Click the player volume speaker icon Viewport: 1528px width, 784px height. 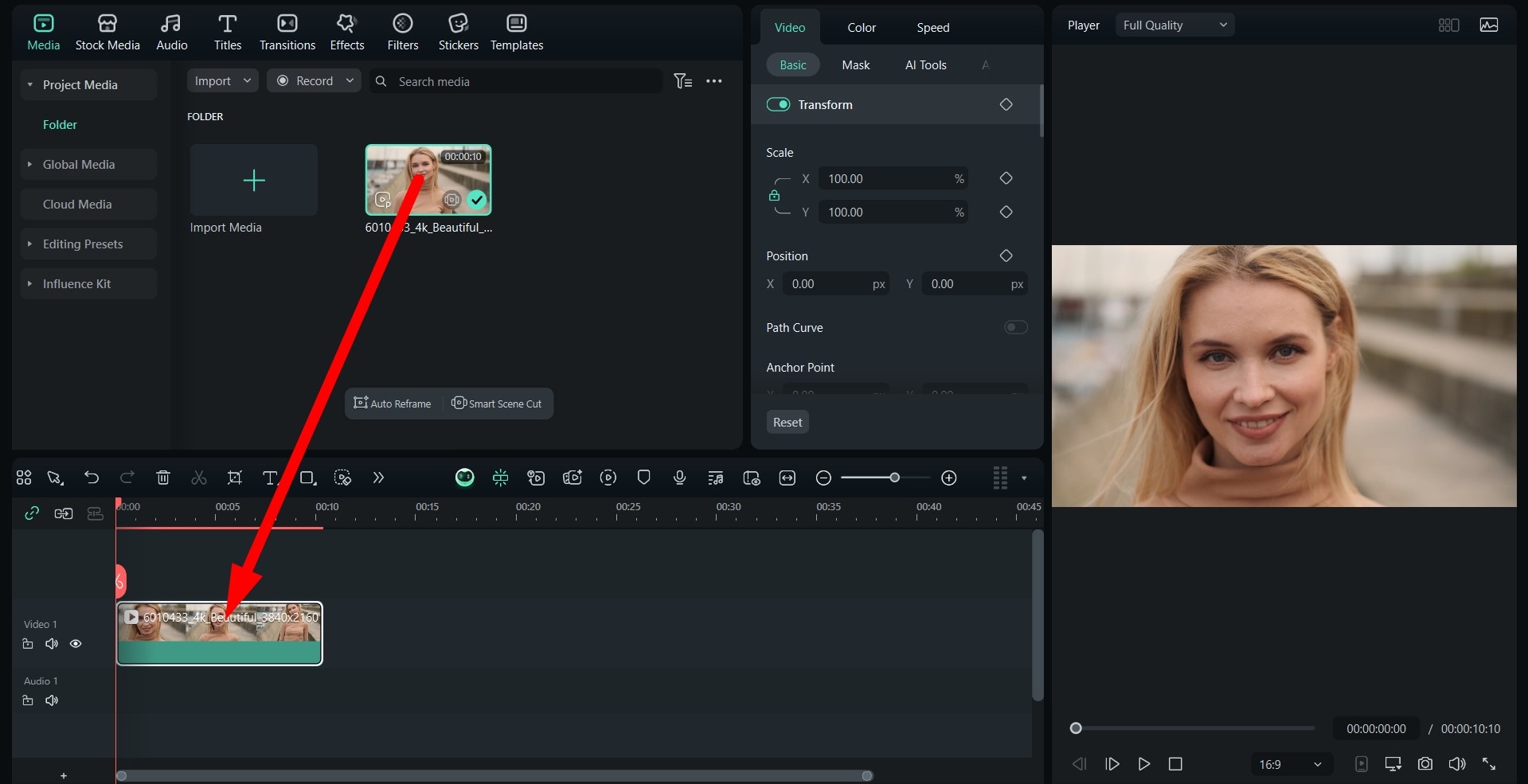(x=1457, y=764)
